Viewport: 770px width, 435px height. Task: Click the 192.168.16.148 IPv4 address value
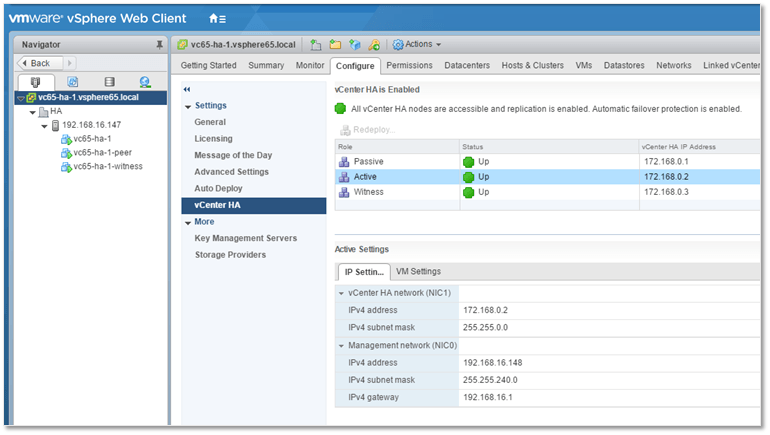pyautogui.click(x=492, y=363)
